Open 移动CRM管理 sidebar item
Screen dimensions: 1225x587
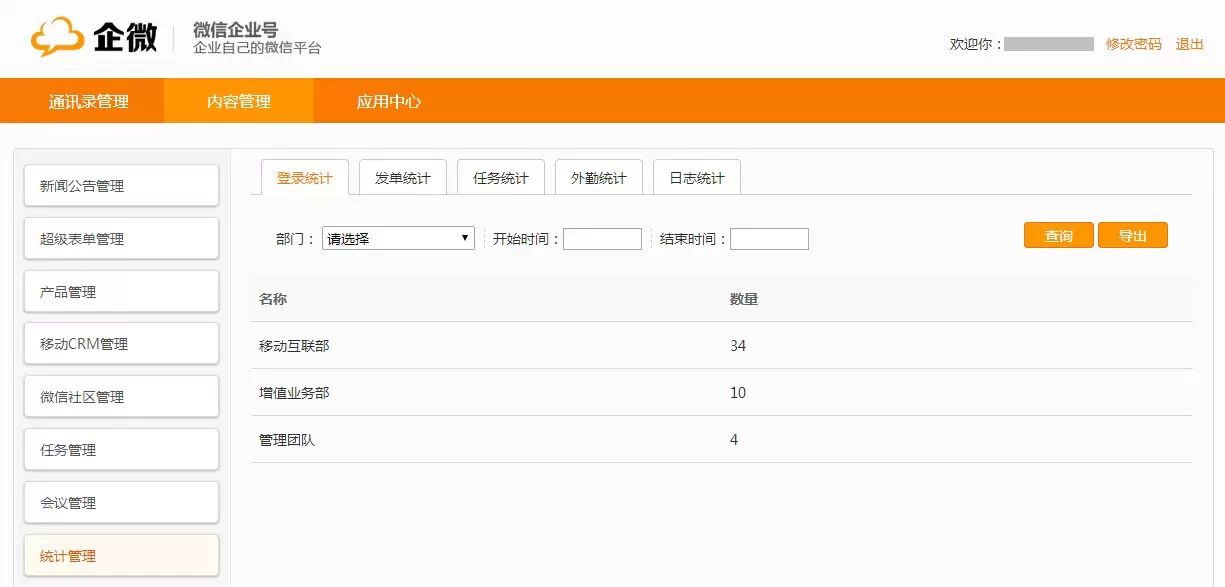point(121,344)
